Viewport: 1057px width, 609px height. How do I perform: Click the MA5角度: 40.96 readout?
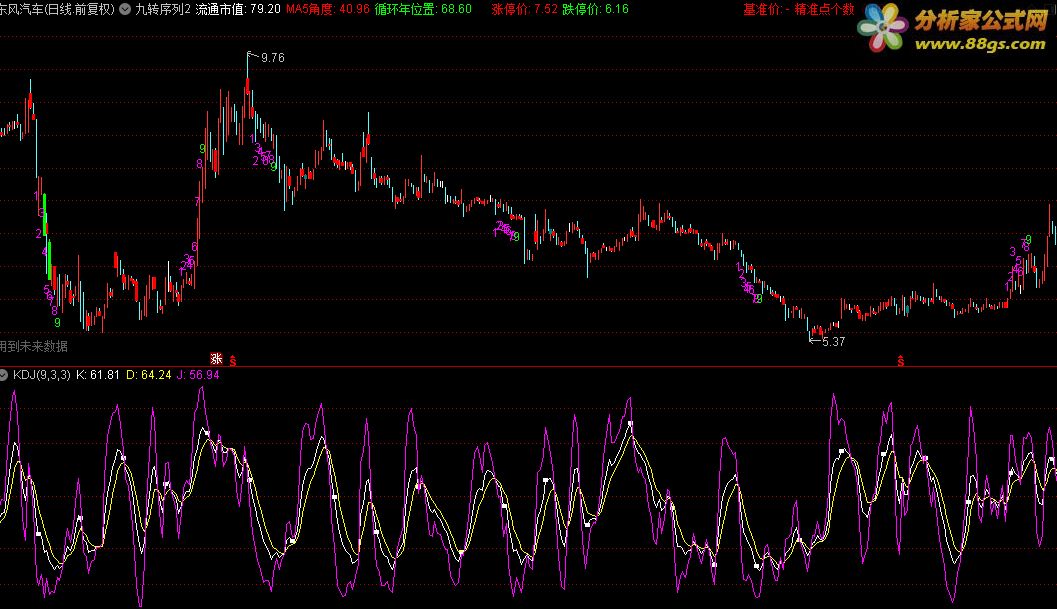[328, 9]
